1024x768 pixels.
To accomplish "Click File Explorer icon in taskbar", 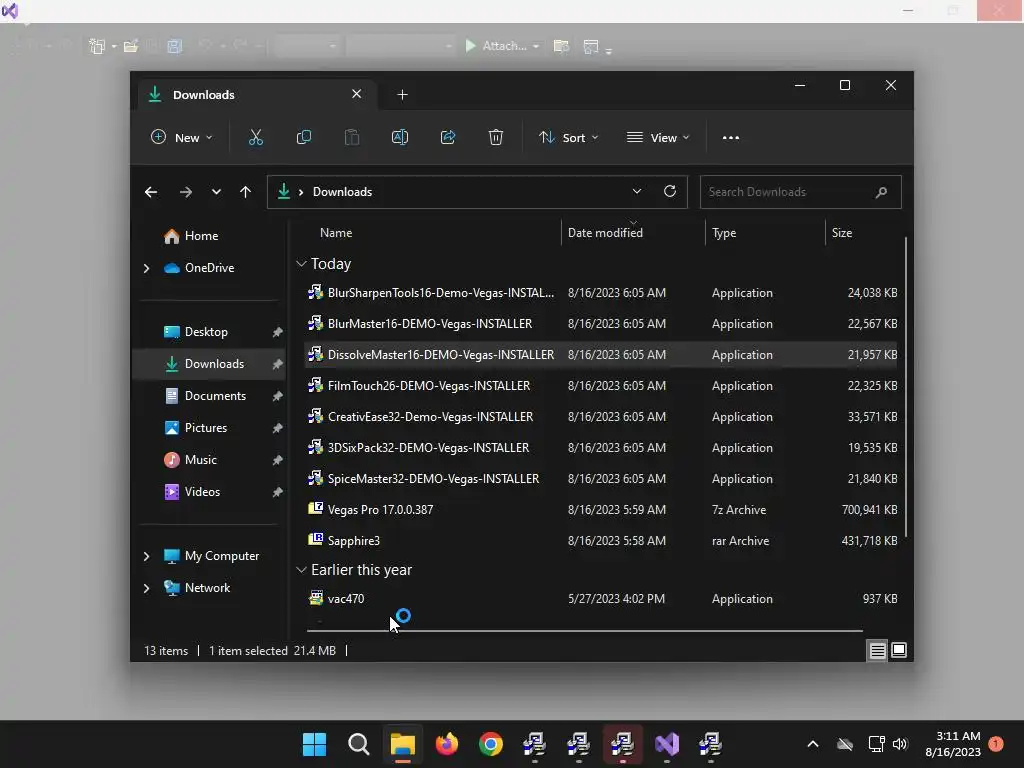I will click(x=402, y=744).
